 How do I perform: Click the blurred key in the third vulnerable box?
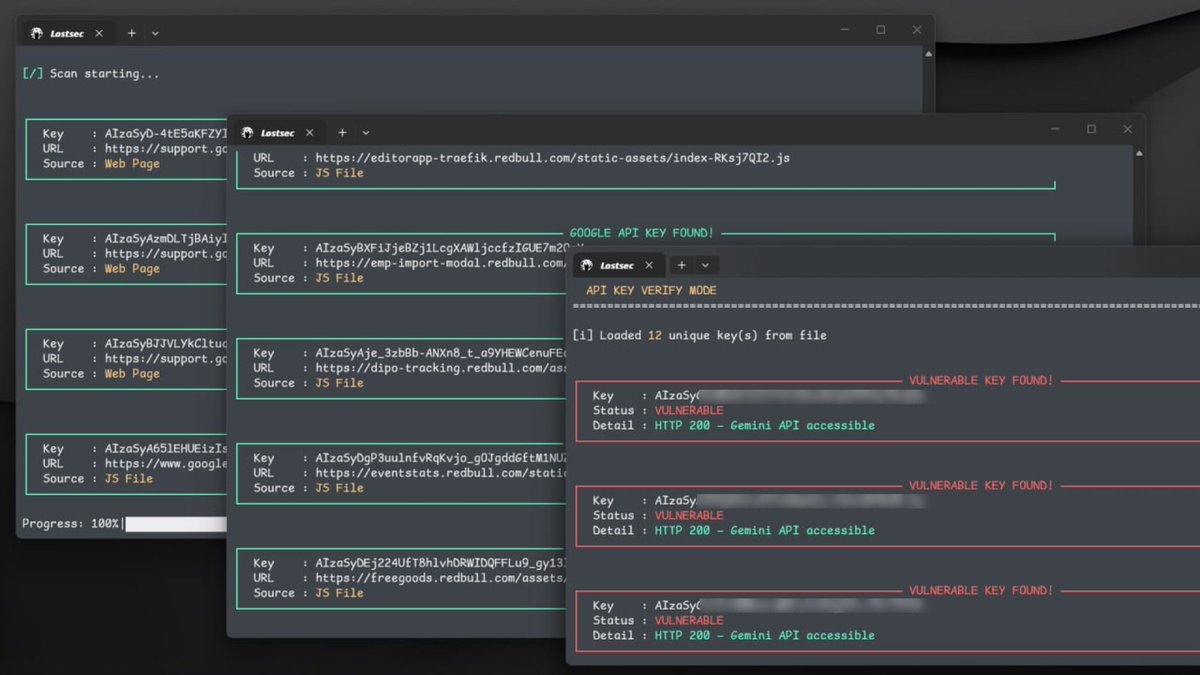pyautogui.click(x=789, y=605)
